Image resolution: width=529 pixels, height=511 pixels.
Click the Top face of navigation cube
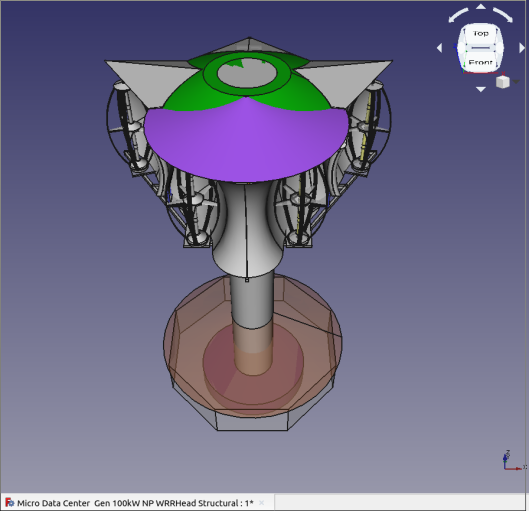(x=480, y=34)
